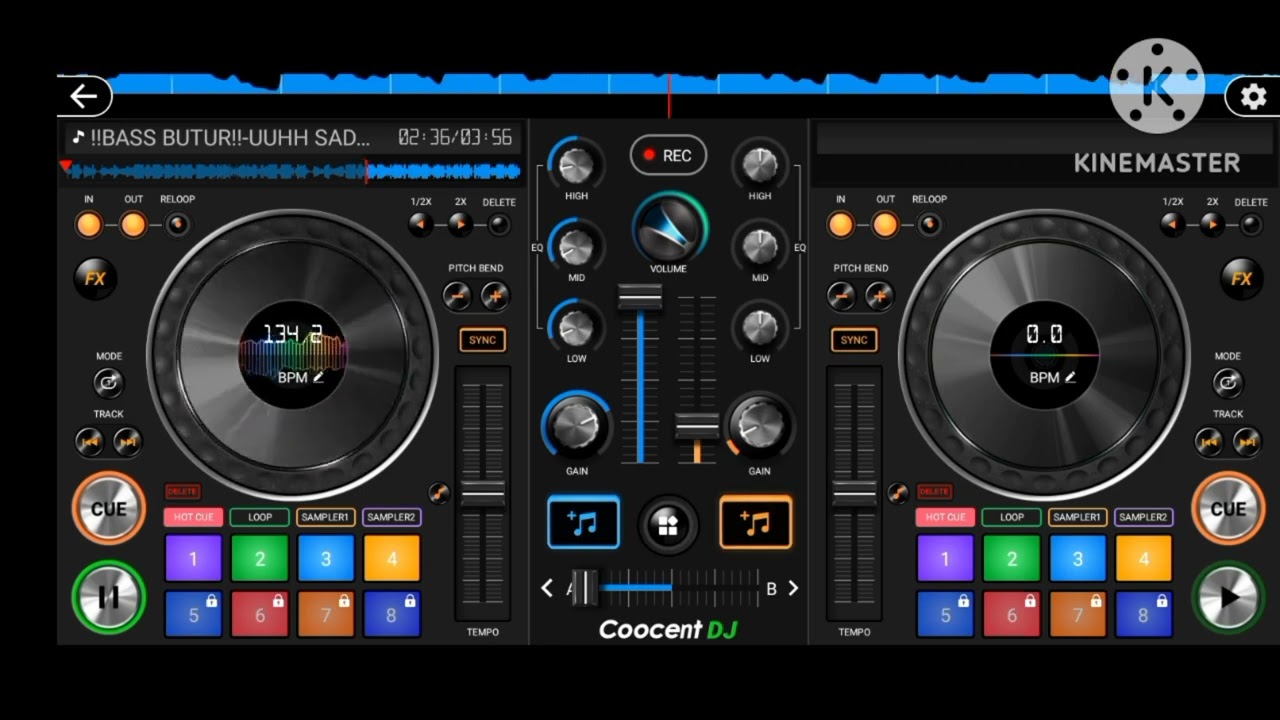The image size is (1280, 720).
Task: Select the right deck SAMPLER2 tab
Action: [x=1143, y=517]
